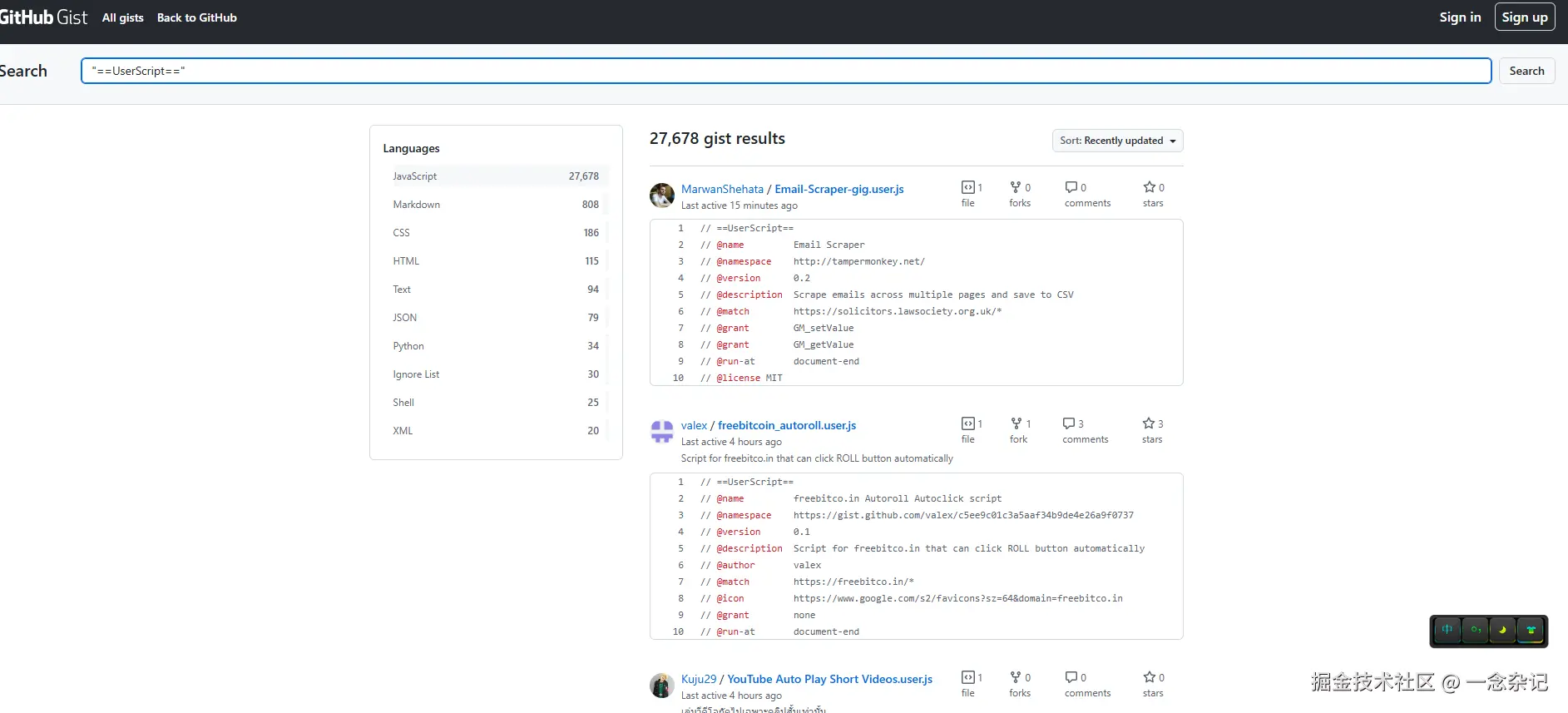Click 'Last active 15 minutes ago' text
This screenshot has height=713, width=1568.
739,205
